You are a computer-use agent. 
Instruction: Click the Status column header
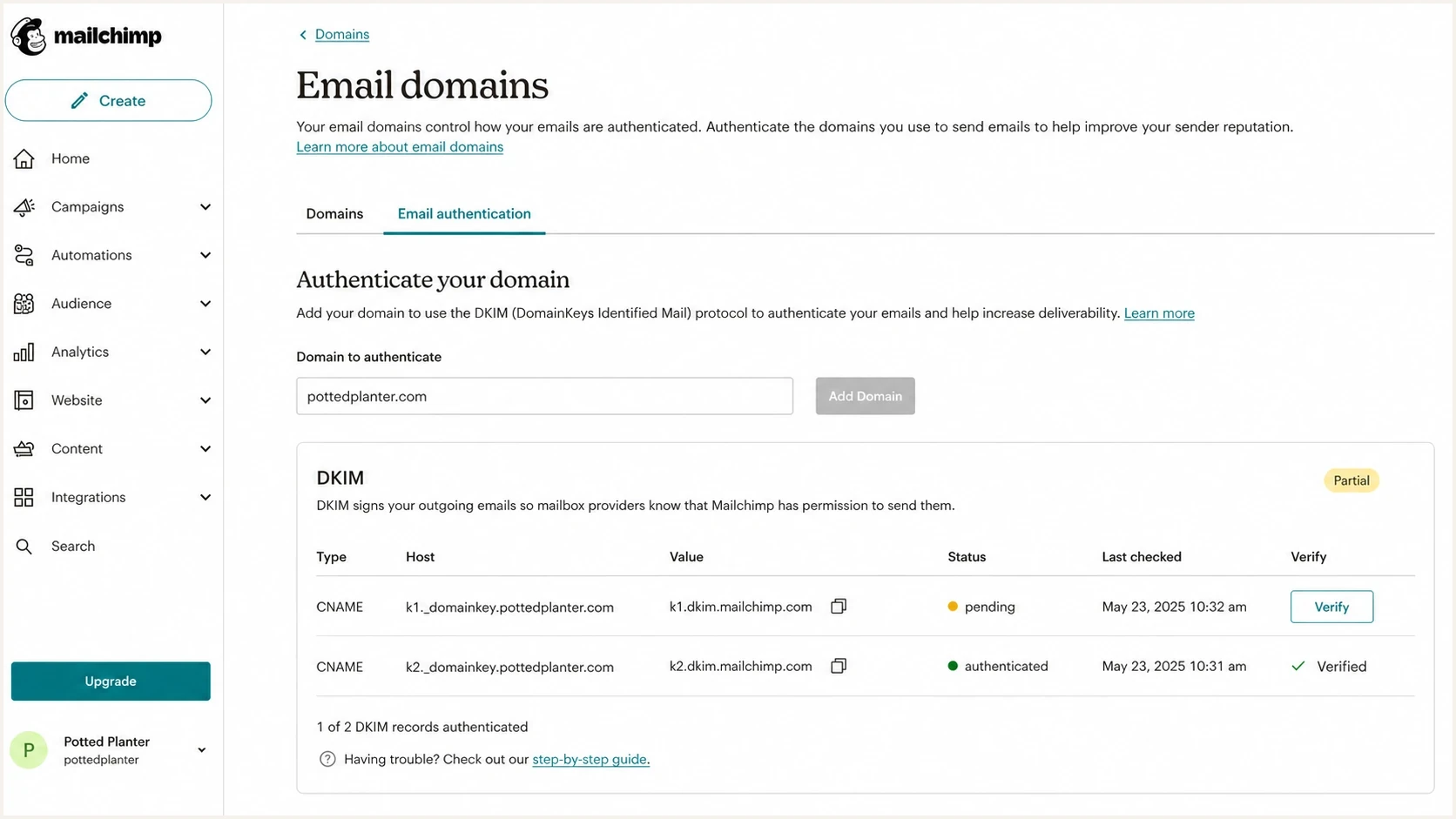pos(967,557)
